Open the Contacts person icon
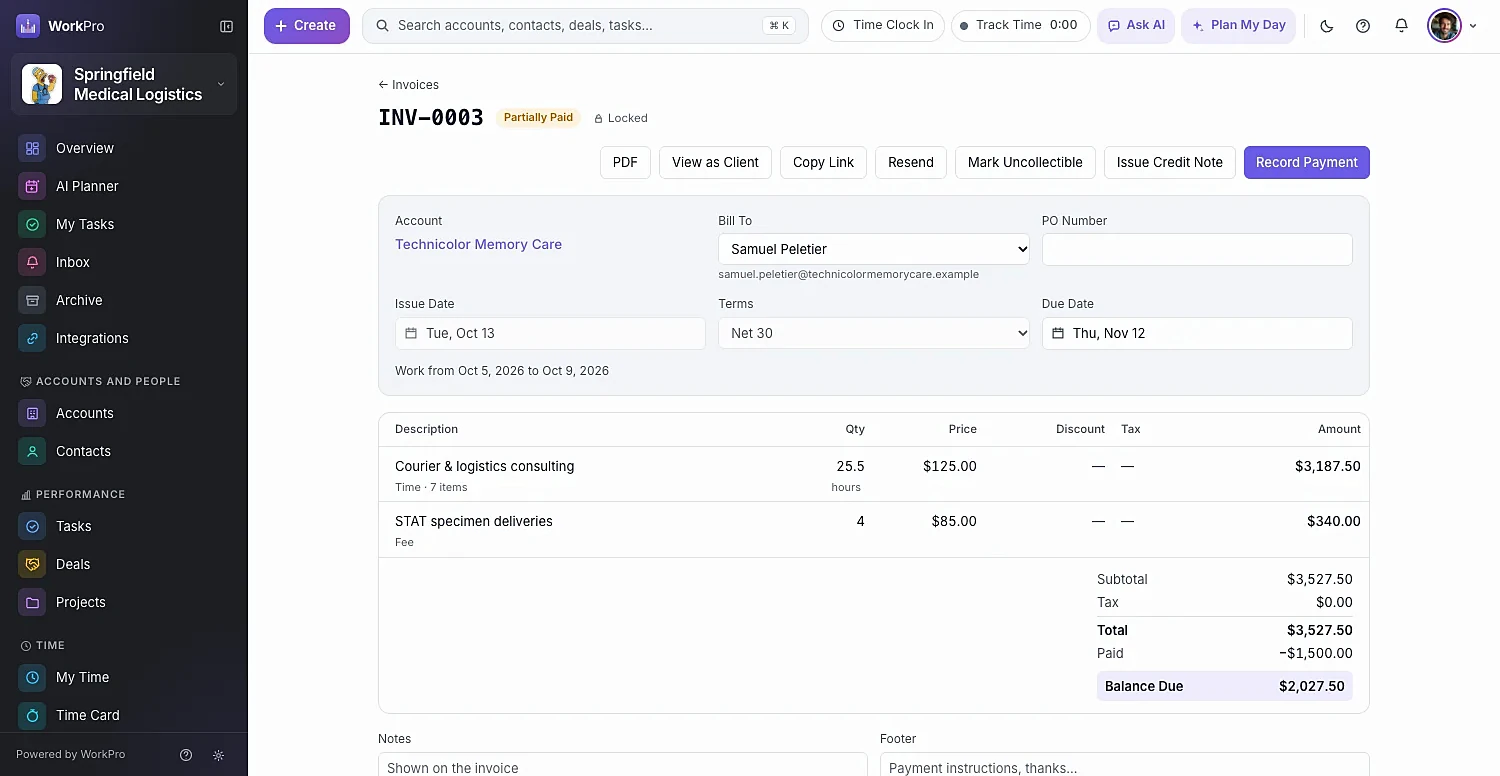The image size is (1500, 776). pos(32,451)
